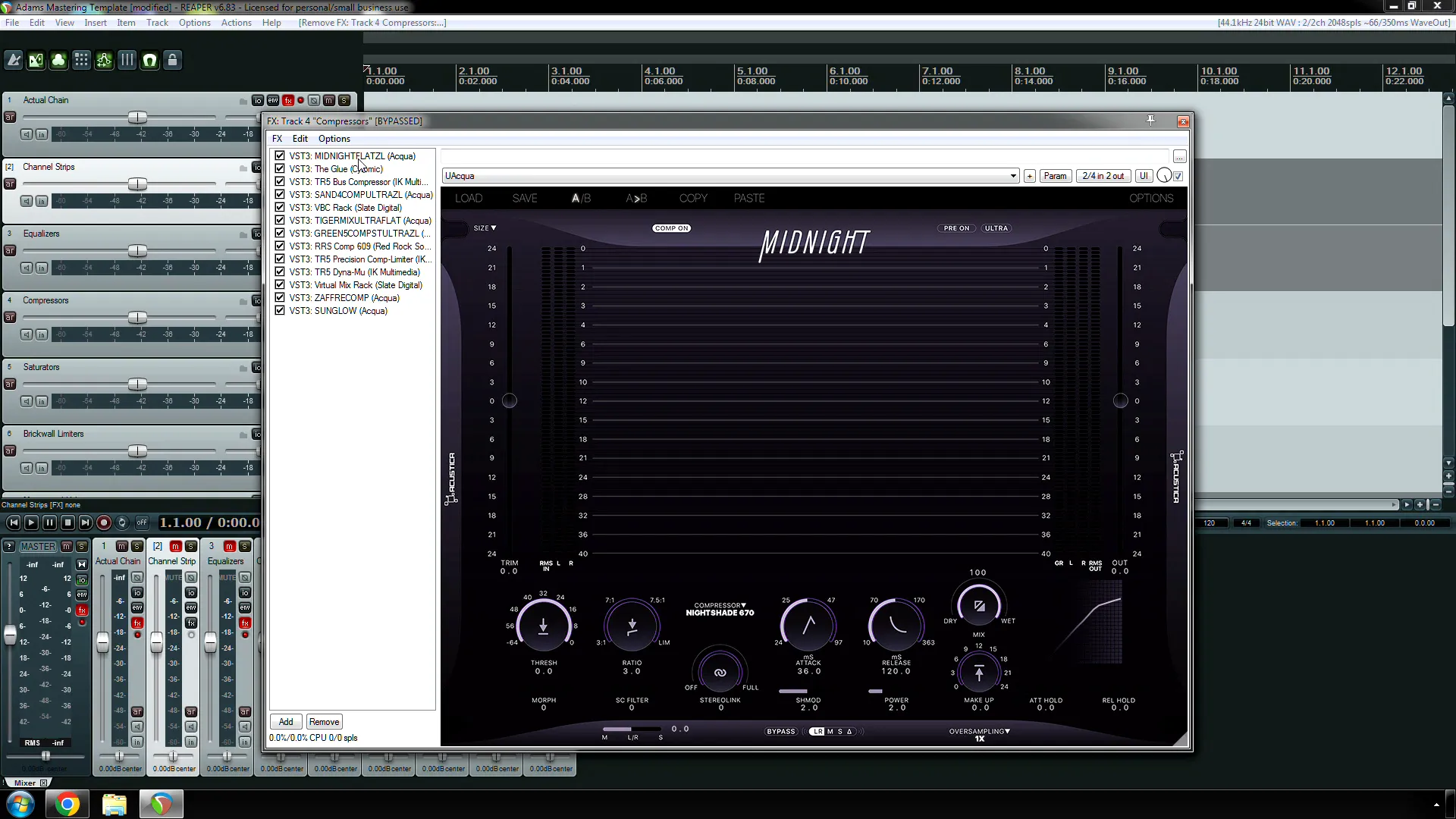Click the Remove button in the FX chain
Screen dimensions: 1456x819
324,722
